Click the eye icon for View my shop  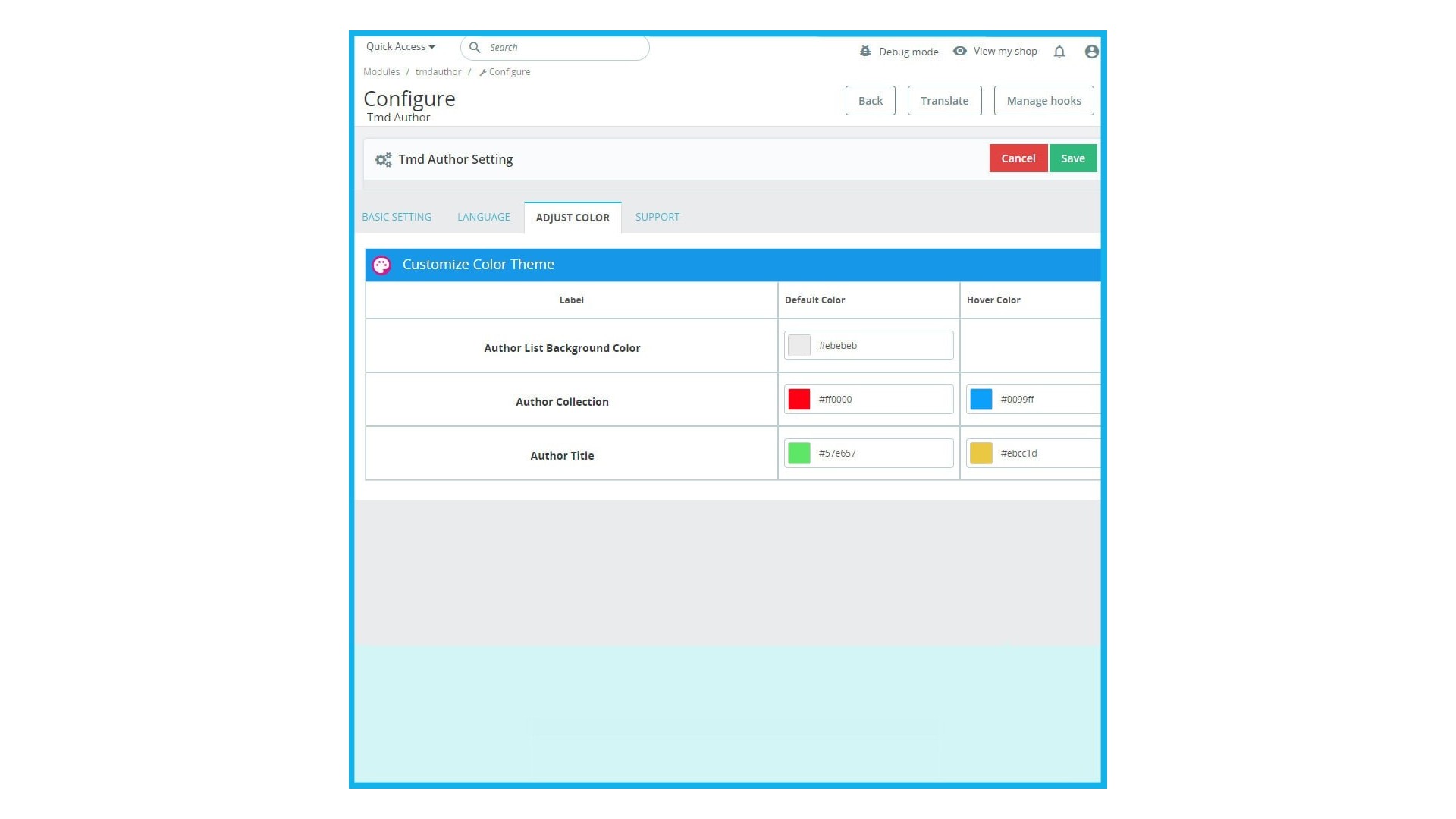click(x=960, y=51)
